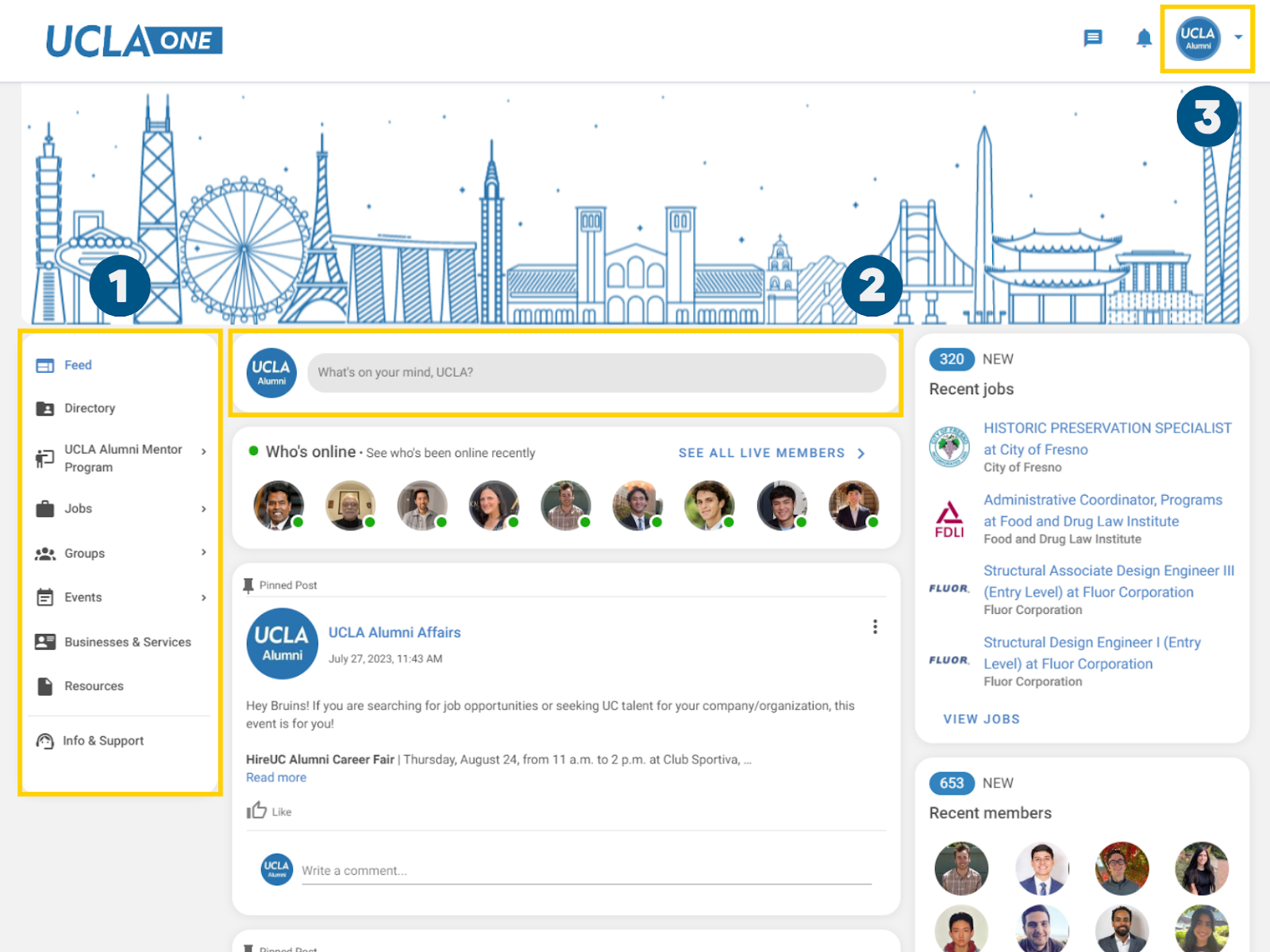The image size is (1270, 952).
Task: Open the pinned post three-dot options menu
Action: 875,627
